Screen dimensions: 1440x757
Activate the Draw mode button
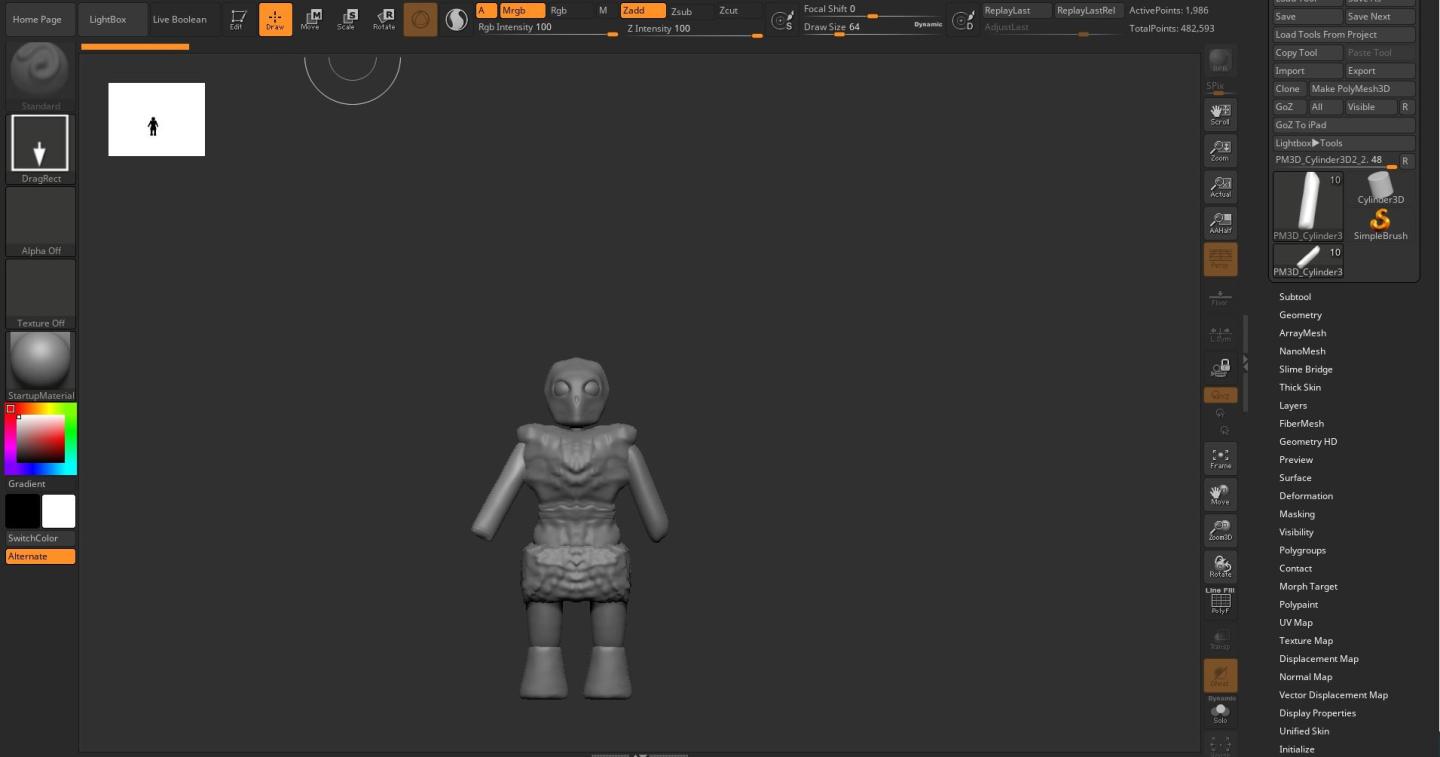pos(275,19)
